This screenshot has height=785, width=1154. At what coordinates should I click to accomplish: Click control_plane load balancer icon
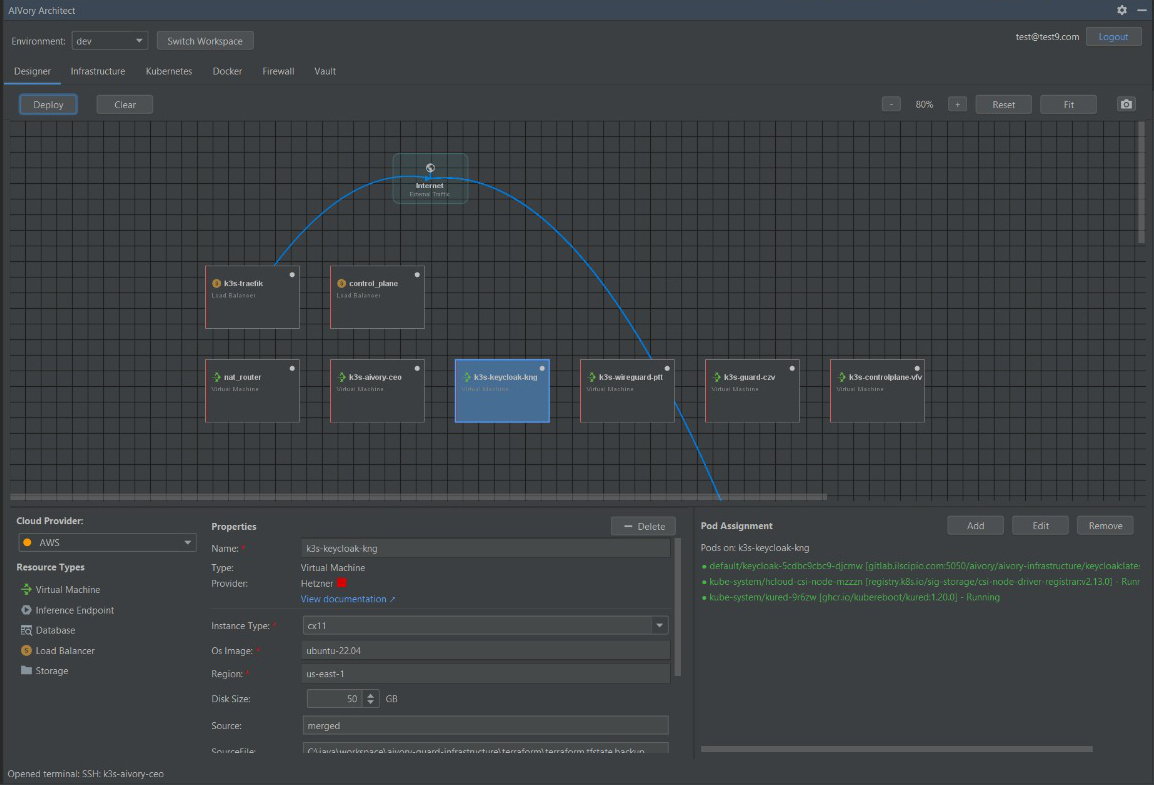341,283
